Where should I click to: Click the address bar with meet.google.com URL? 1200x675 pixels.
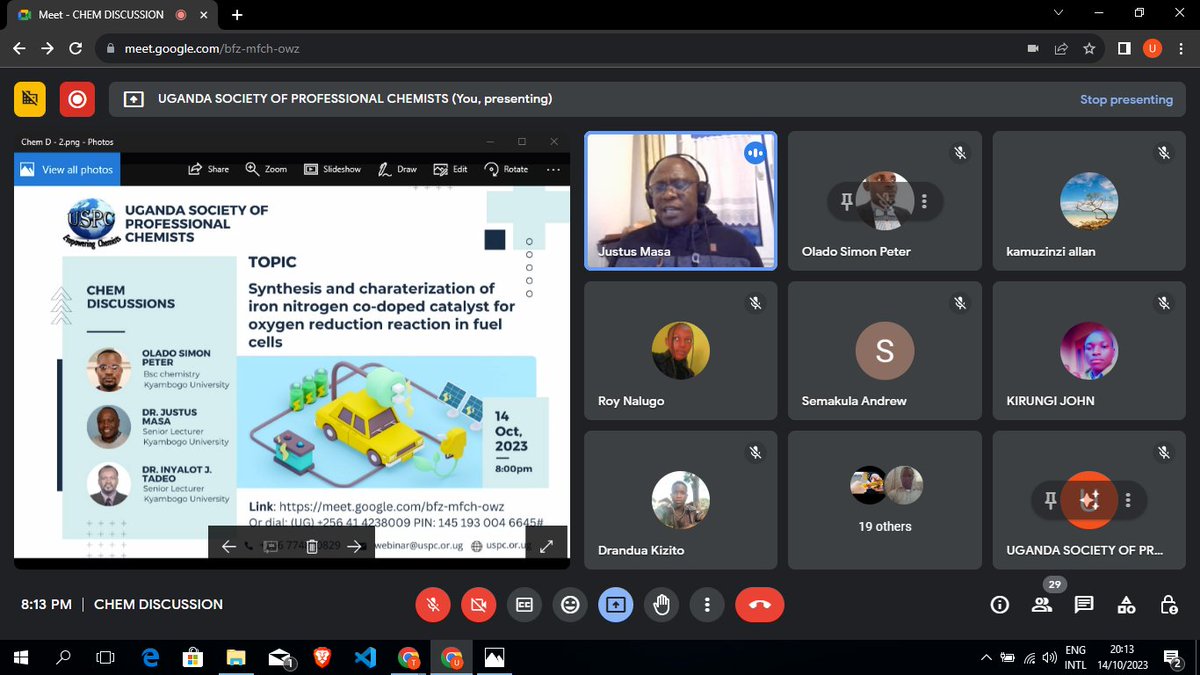click(560, 48)
